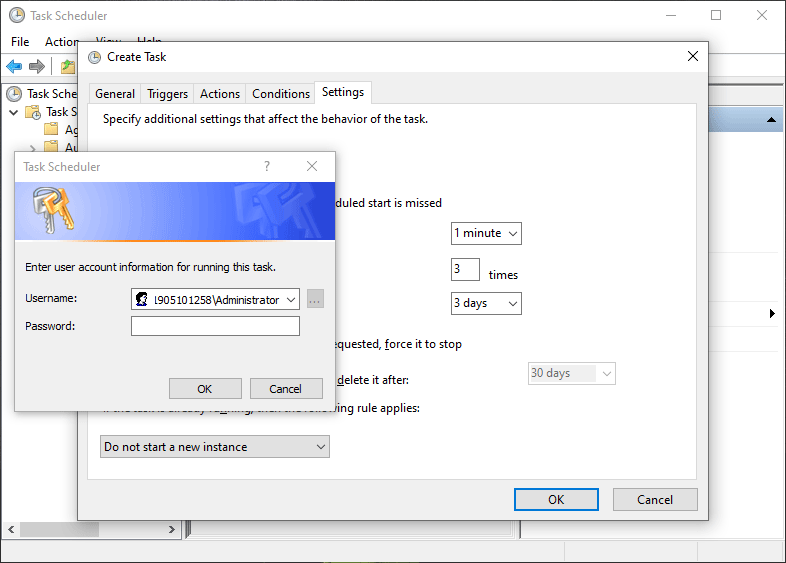Image resolution: width=786 pixels, height=563 pixels.
Task: Click the user avatar icon in Username box
Action: (142, 299)
